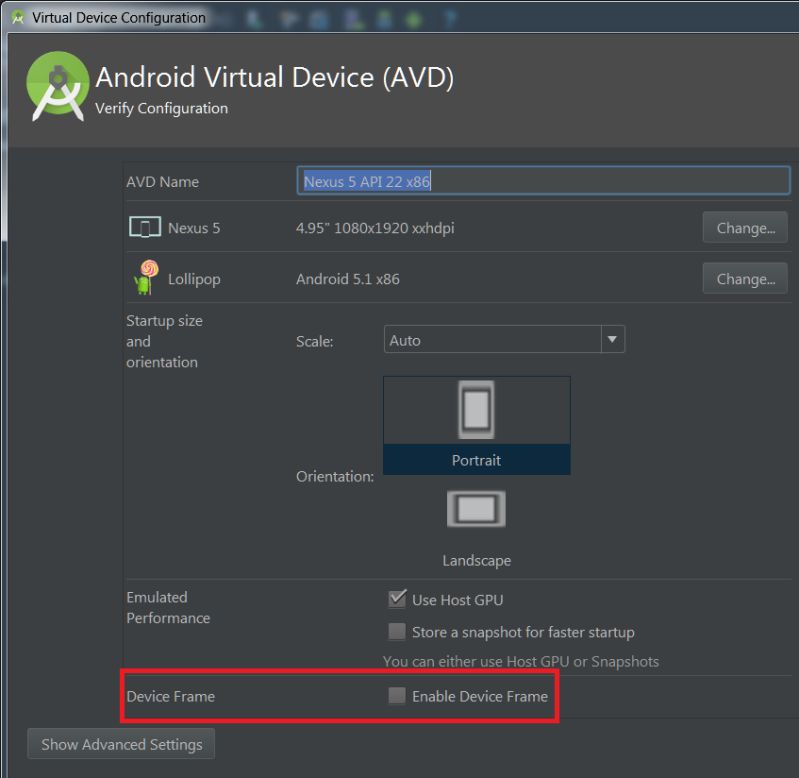Image resolution: width=799 pixels, height=778 pixels.
Task: Click the 'Emulated Performance' label
Action: pos(168,607)
